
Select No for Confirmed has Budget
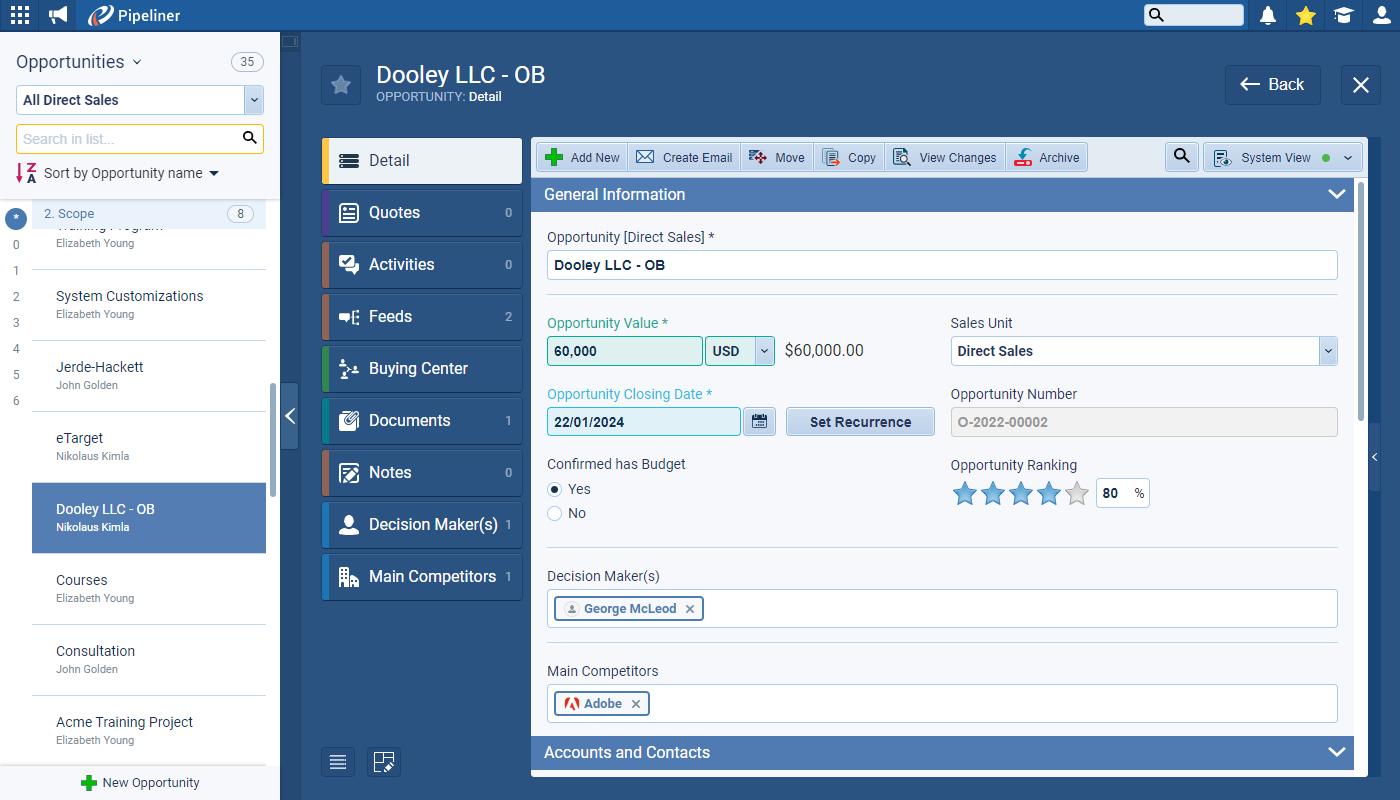(555, 513)
